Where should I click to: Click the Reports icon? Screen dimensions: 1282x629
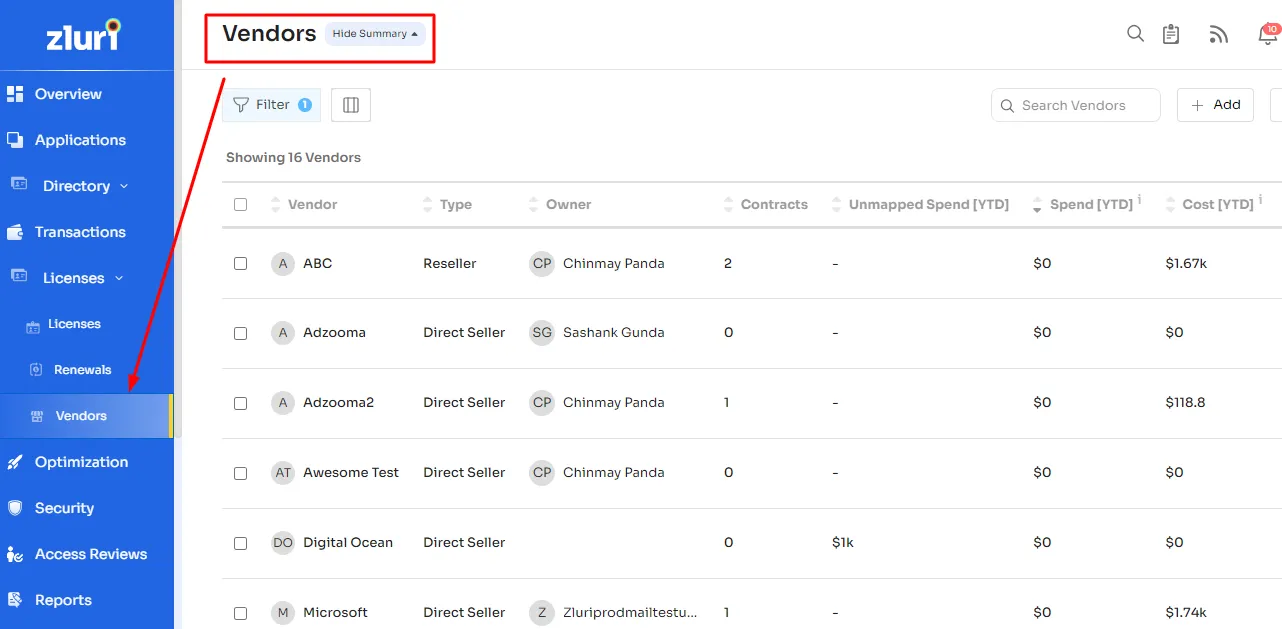(15, 600)
